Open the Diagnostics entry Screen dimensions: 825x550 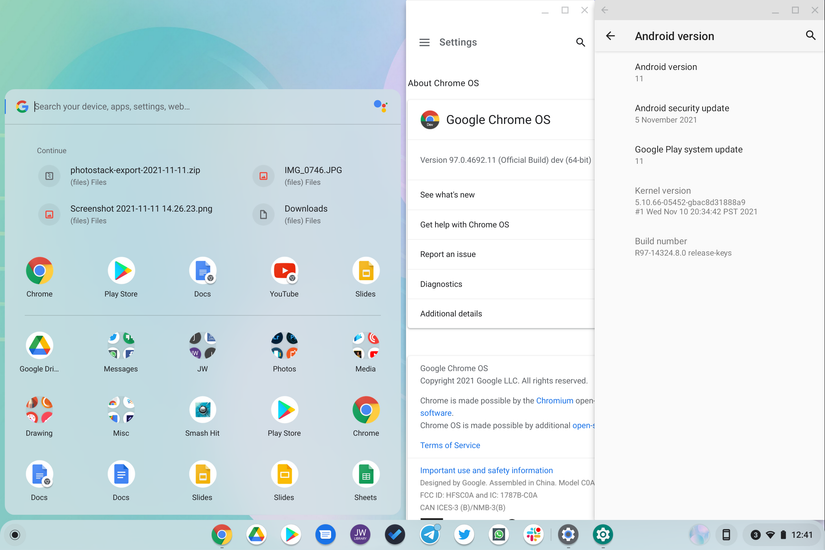[441, 284]
